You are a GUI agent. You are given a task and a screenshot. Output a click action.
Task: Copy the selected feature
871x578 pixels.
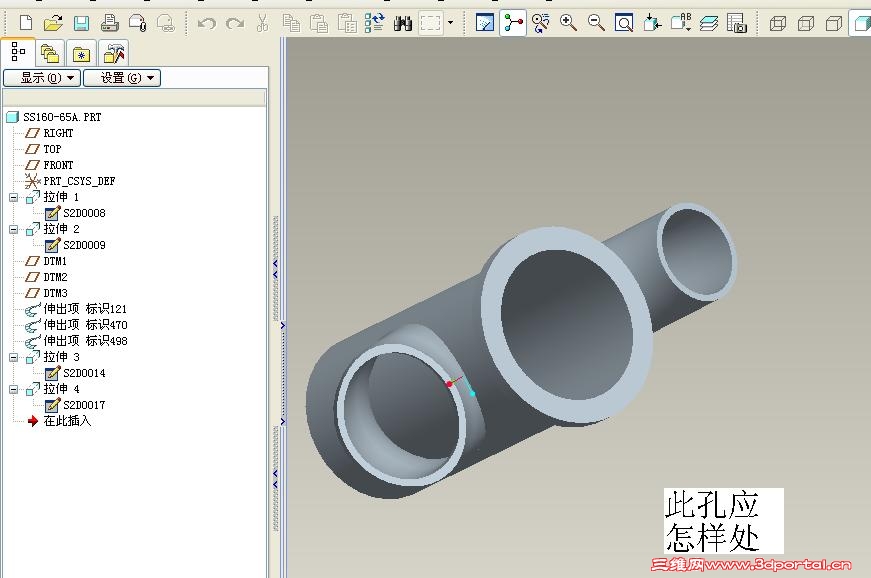pos(291,23)
